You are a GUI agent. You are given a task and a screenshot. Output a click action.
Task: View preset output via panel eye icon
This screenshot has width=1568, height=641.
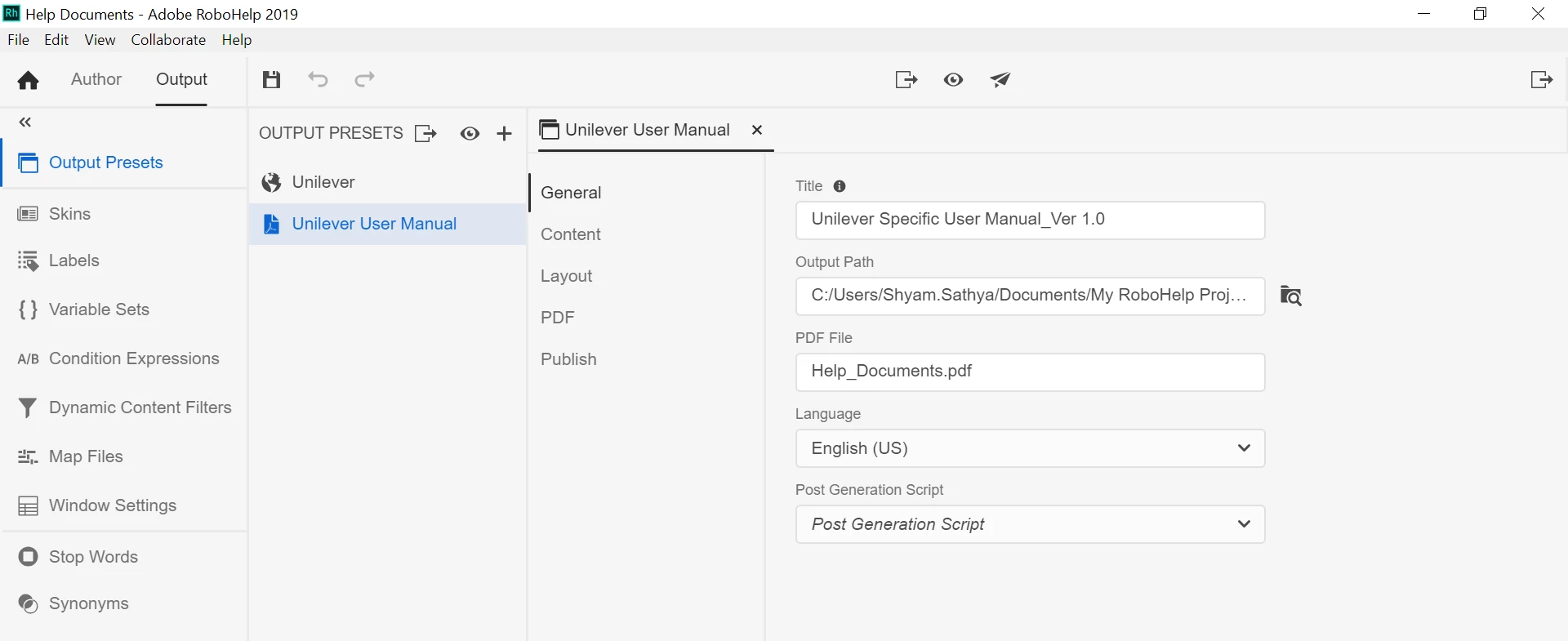pyautogui.click(x=470, y=134)
